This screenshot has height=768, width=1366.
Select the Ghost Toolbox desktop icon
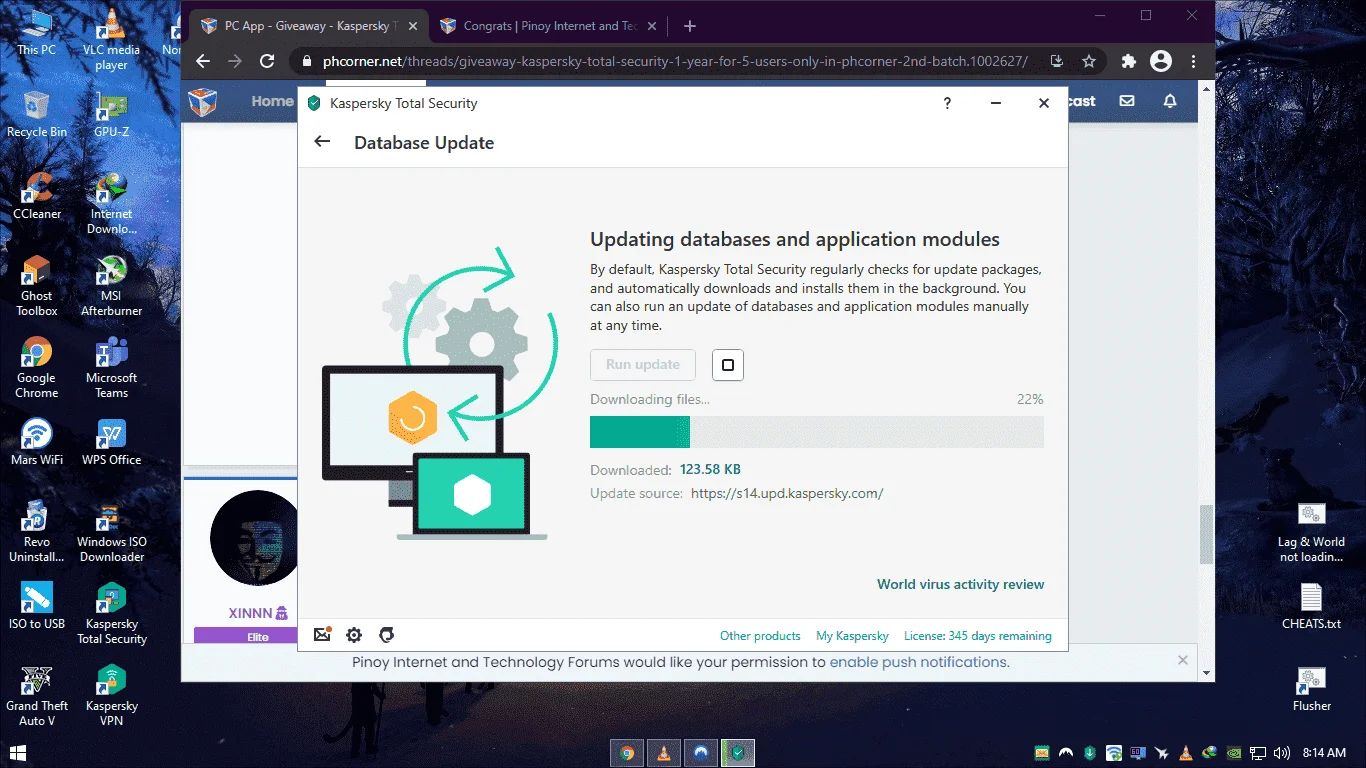coord(37,285)
